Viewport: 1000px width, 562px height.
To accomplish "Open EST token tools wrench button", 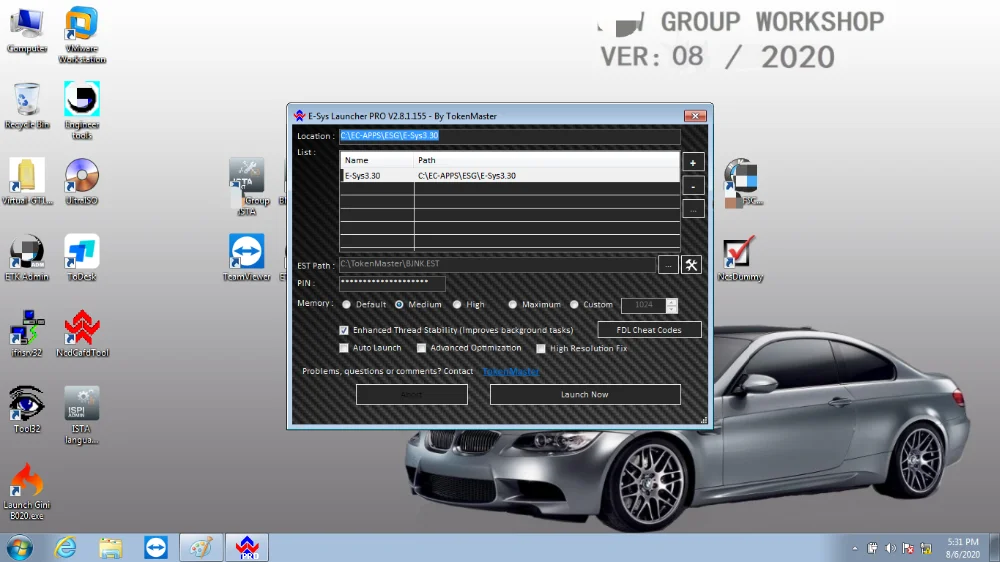I will tap(691, 265).
